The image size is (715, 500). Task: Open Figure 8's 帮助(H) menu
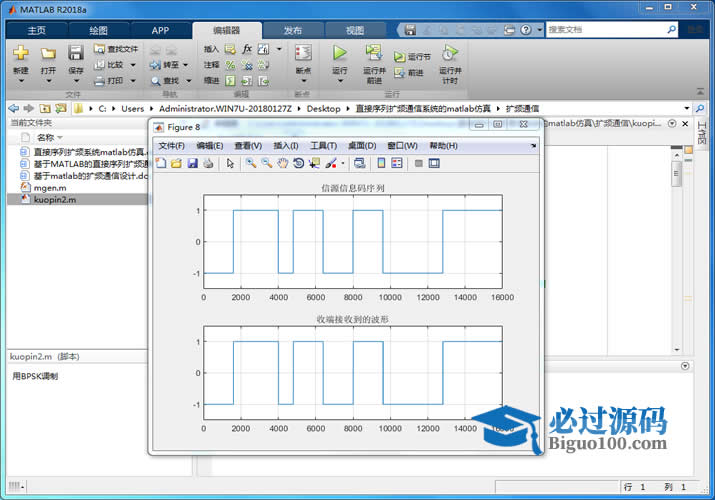coord(444,146)
